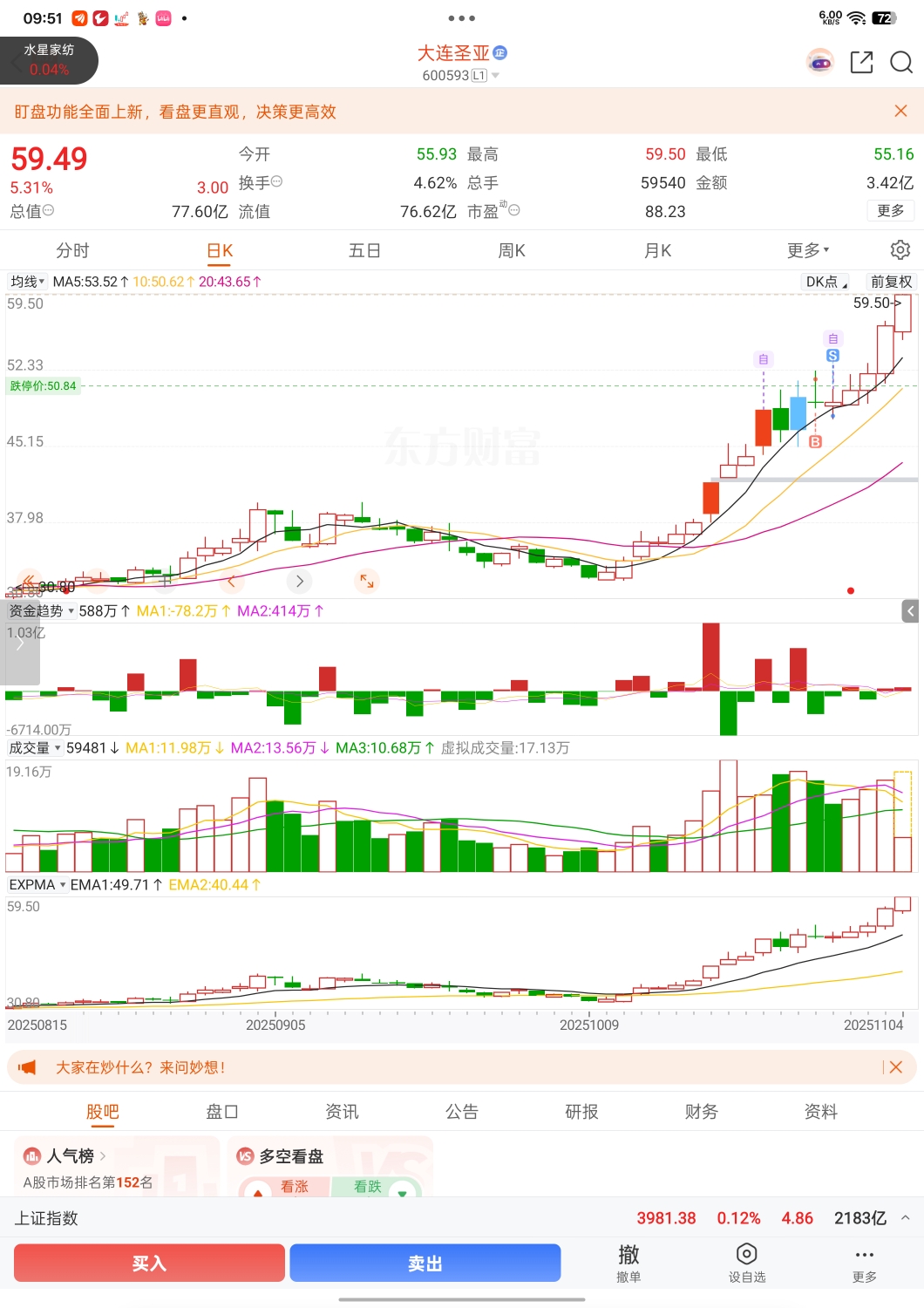Screen dimensions: 924x1308
Task: Tap the blue verified badge beside 大连圣亚
Action: 500,53
